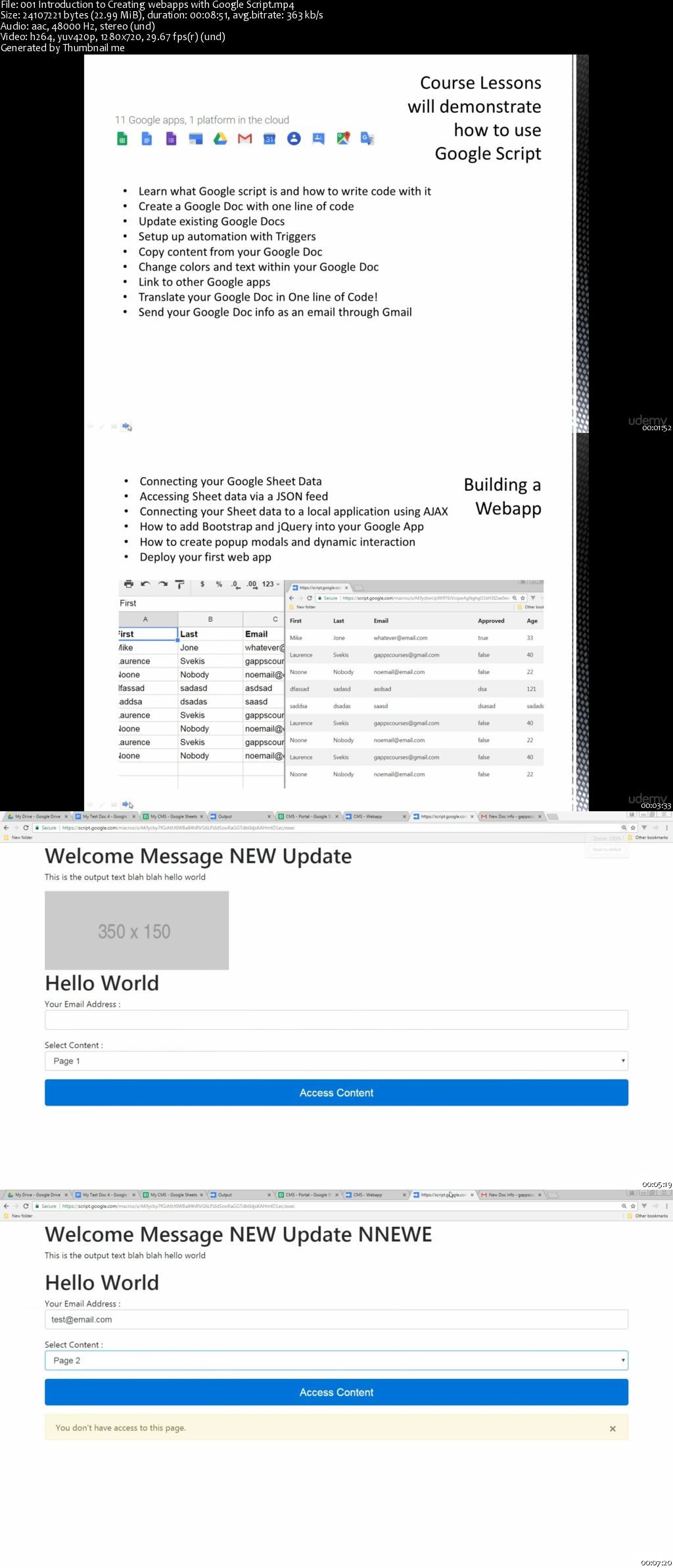Open 'New Doc info - gapps' Gmail tab above Page 1 form
Viewport: 673px width, 1568px height.
tap(511, 817)
